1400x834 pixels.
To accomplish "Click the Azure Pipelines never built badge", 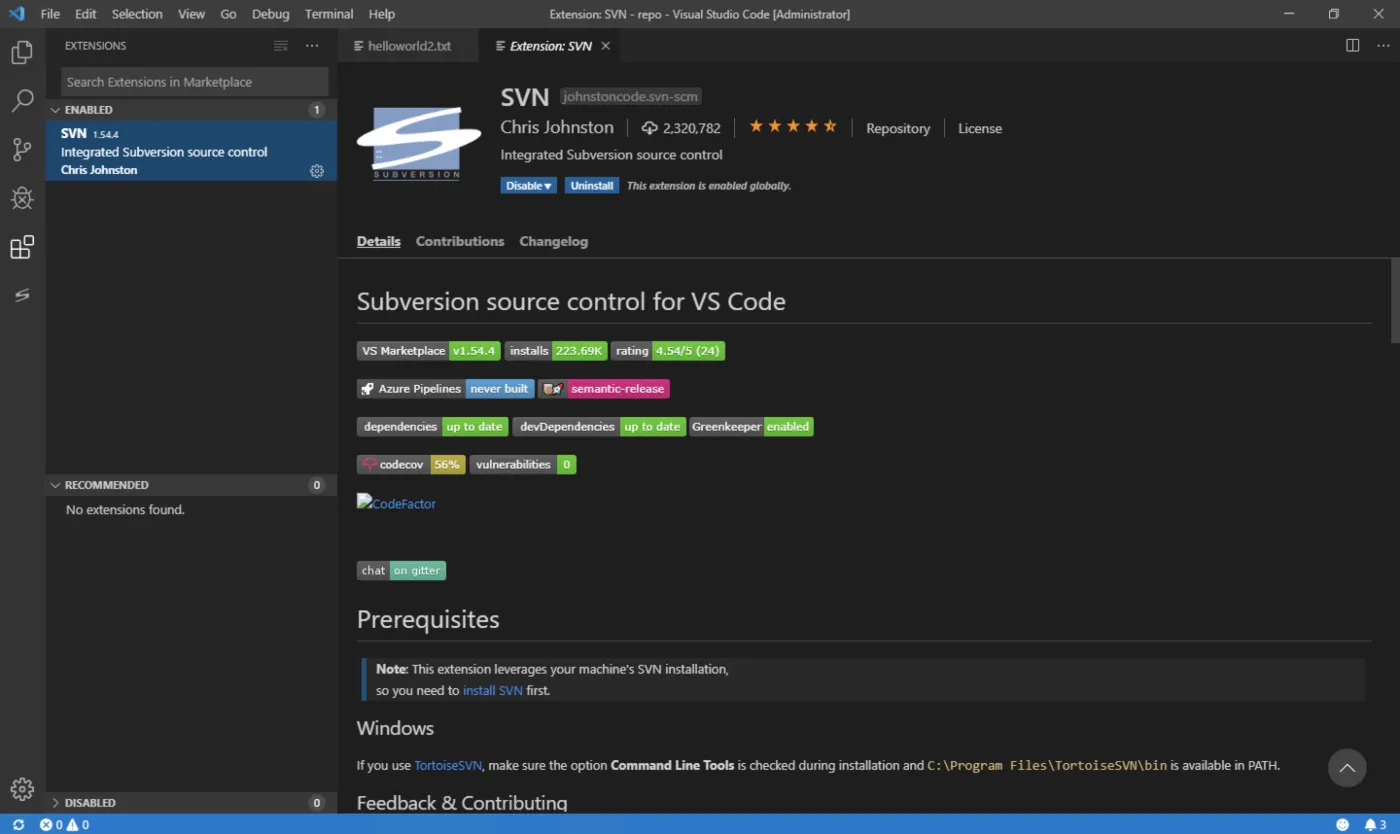I will (x=445, y=389).
